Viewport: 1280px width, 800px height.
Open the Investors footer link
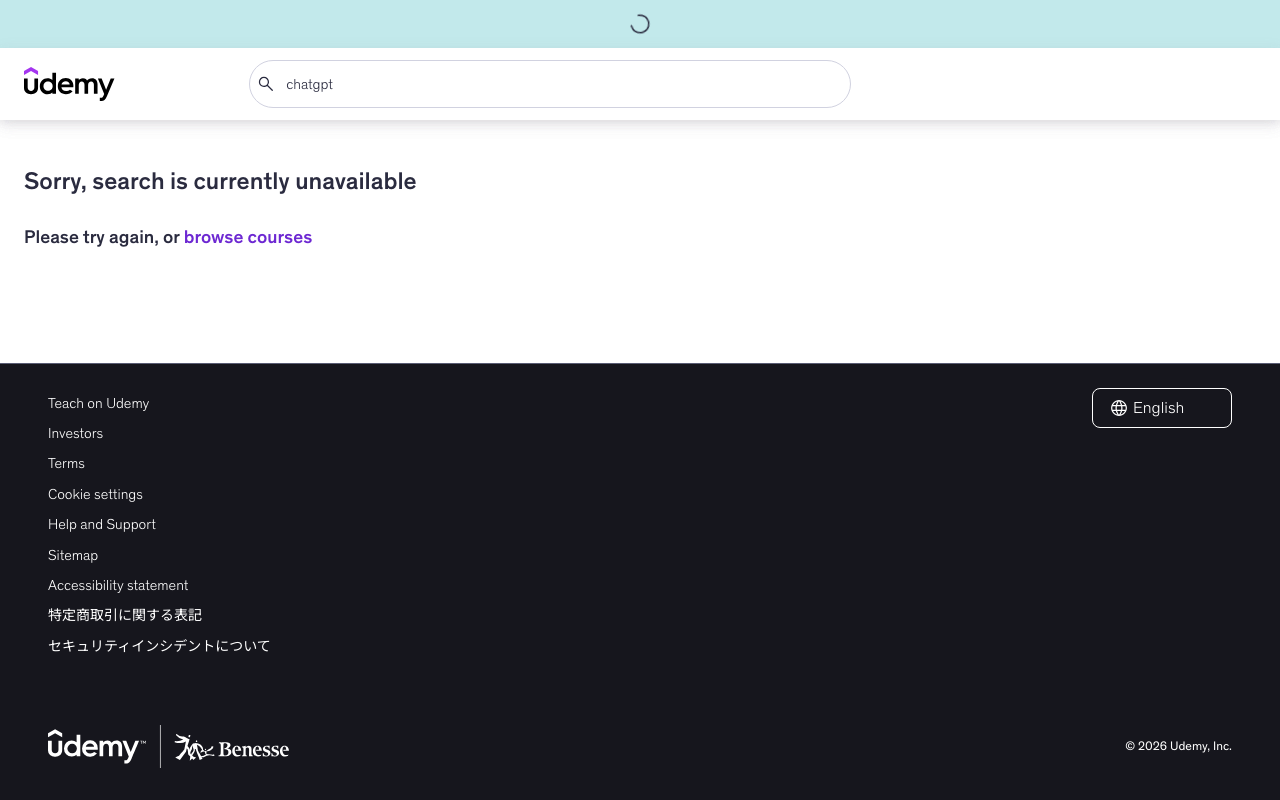75,433
